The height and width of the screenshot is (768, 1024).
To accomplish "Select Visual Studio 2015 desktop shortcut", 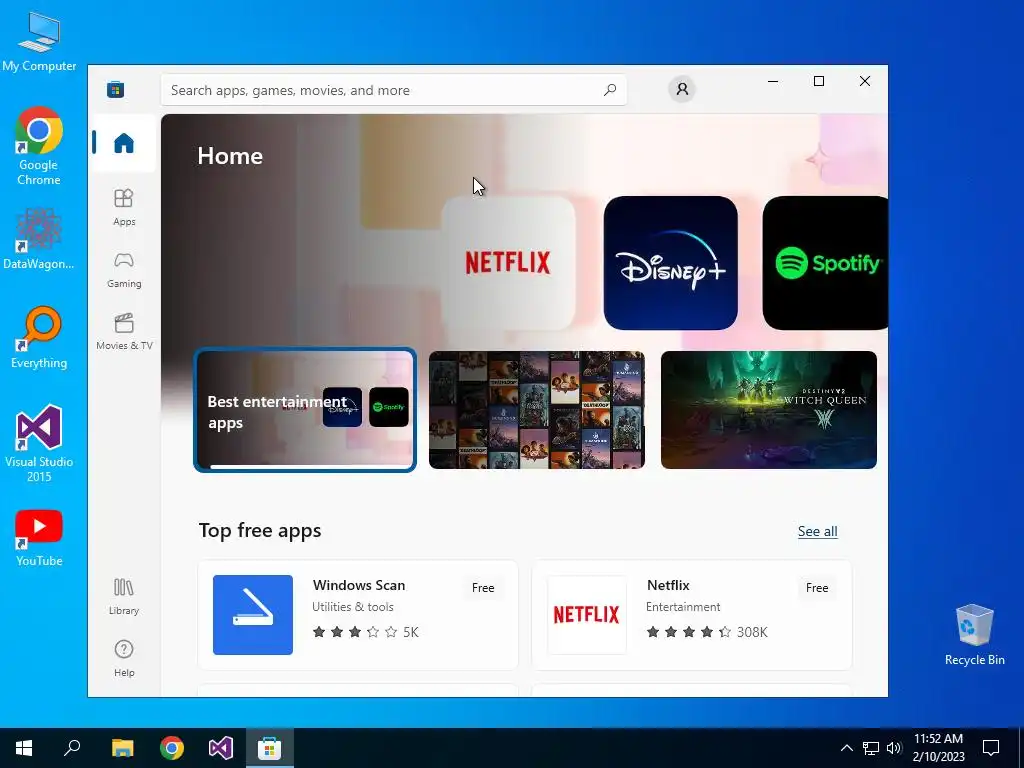I will tap(39, 443).
